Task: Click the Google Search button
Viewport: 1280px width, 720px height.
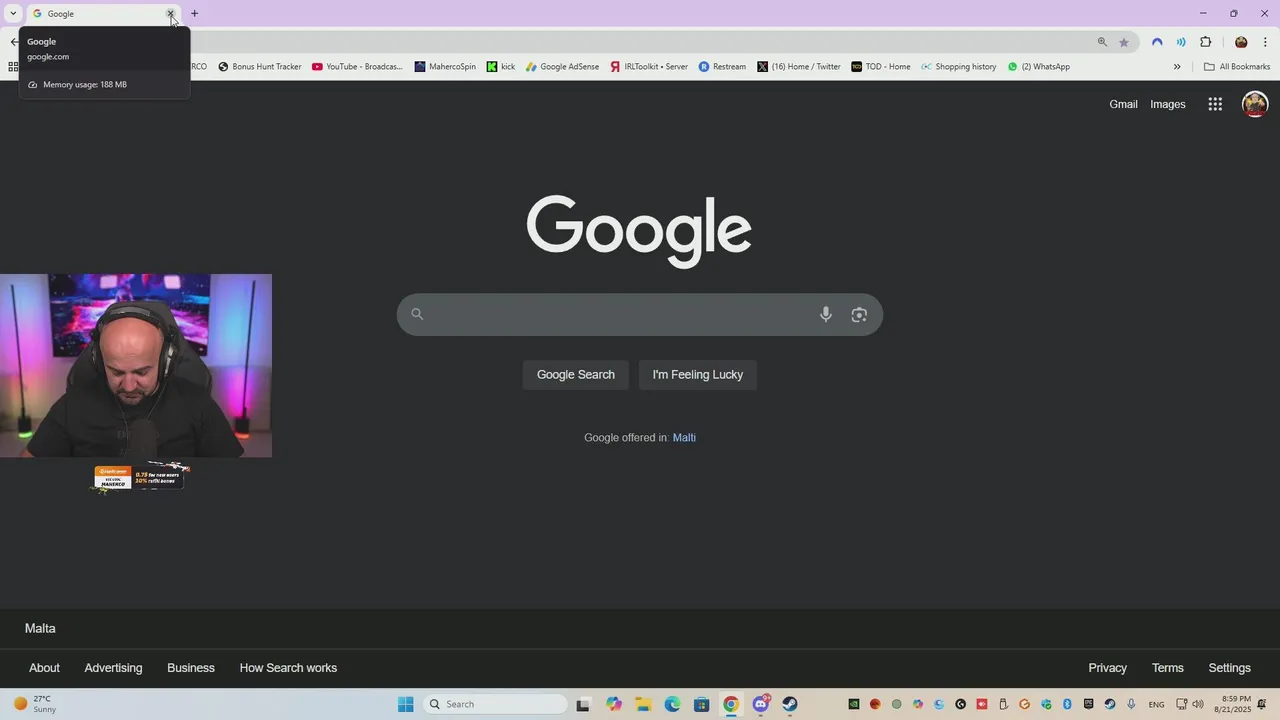Action: click(576, 375)
